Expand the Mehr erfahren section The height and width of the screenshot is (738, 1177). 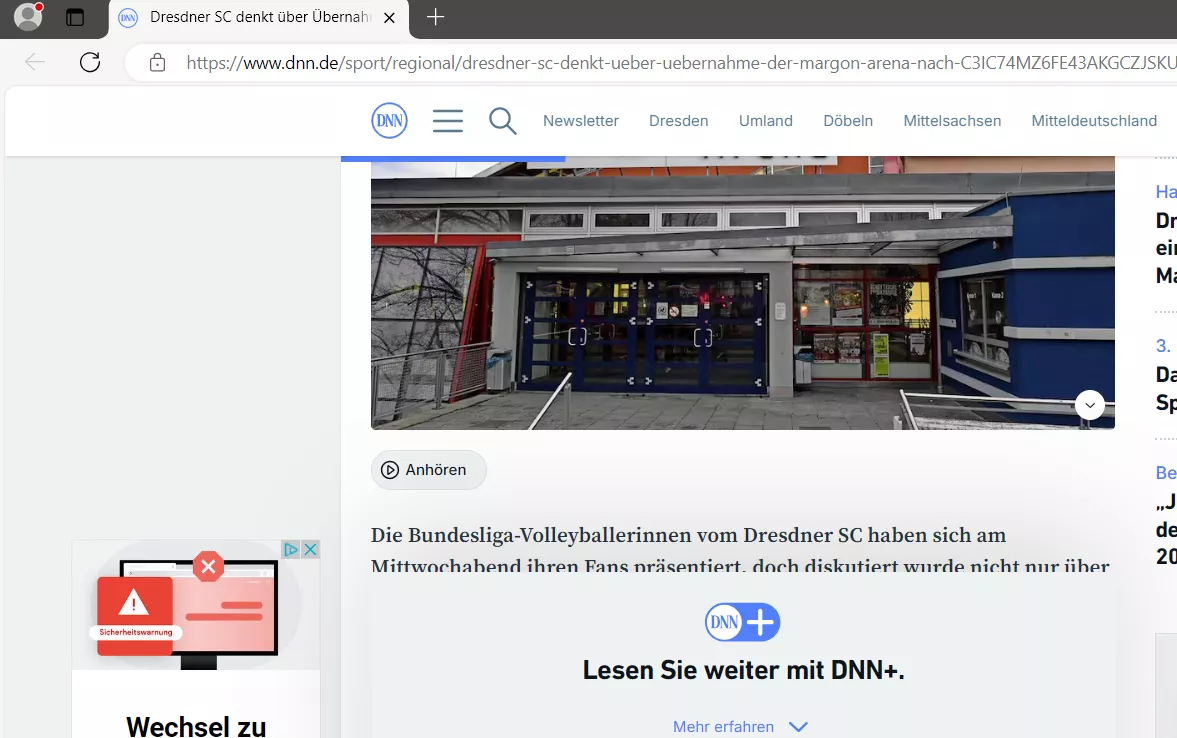point(740,726)
